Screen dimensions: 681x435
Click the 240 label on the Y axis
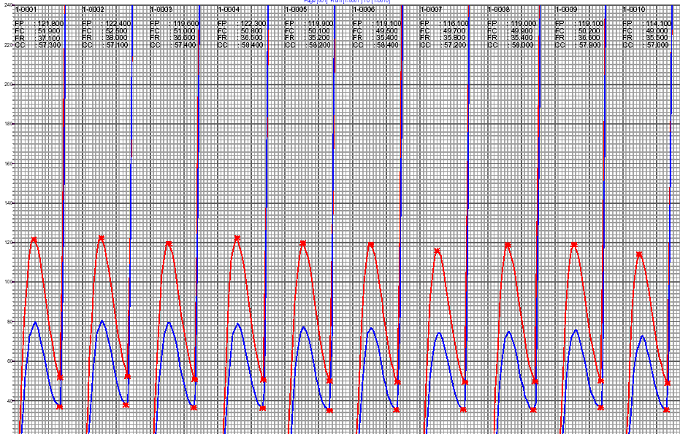tap(5, 5)
